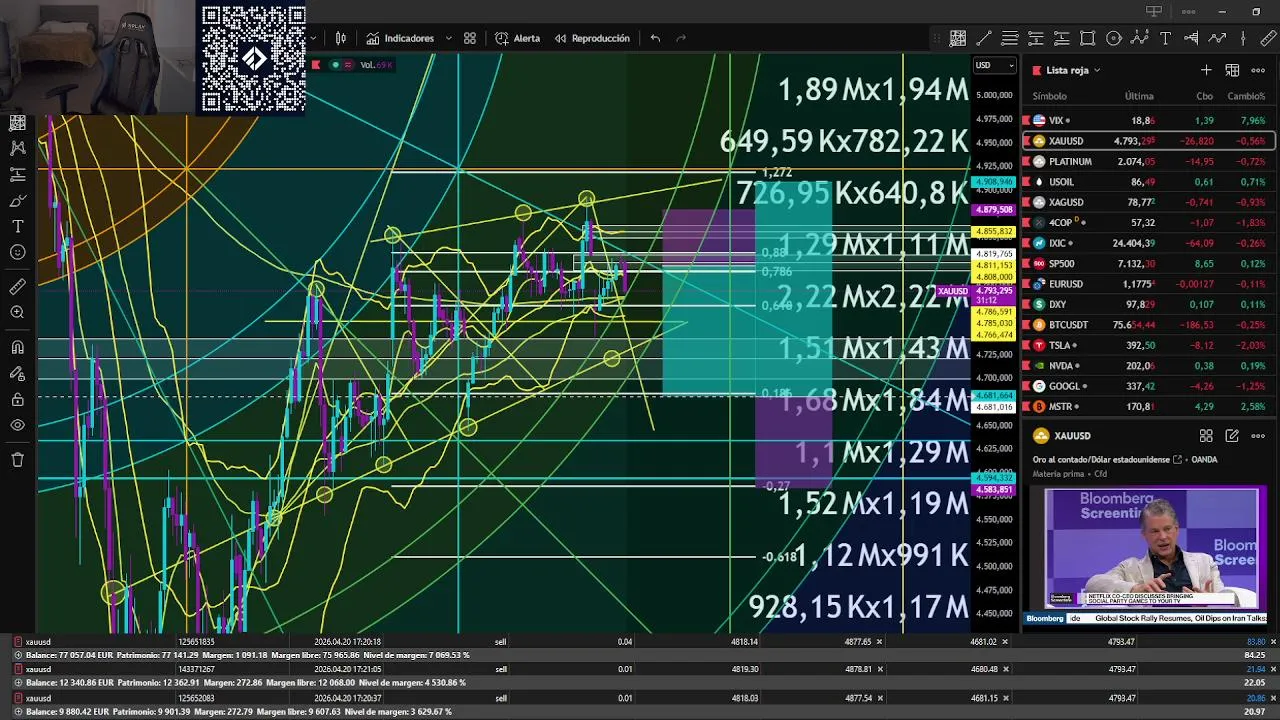Sort watchlist by Símbolo column
Image resolution: width=1280 pixels, height=720 pixels.
[x=1049, y=96]
